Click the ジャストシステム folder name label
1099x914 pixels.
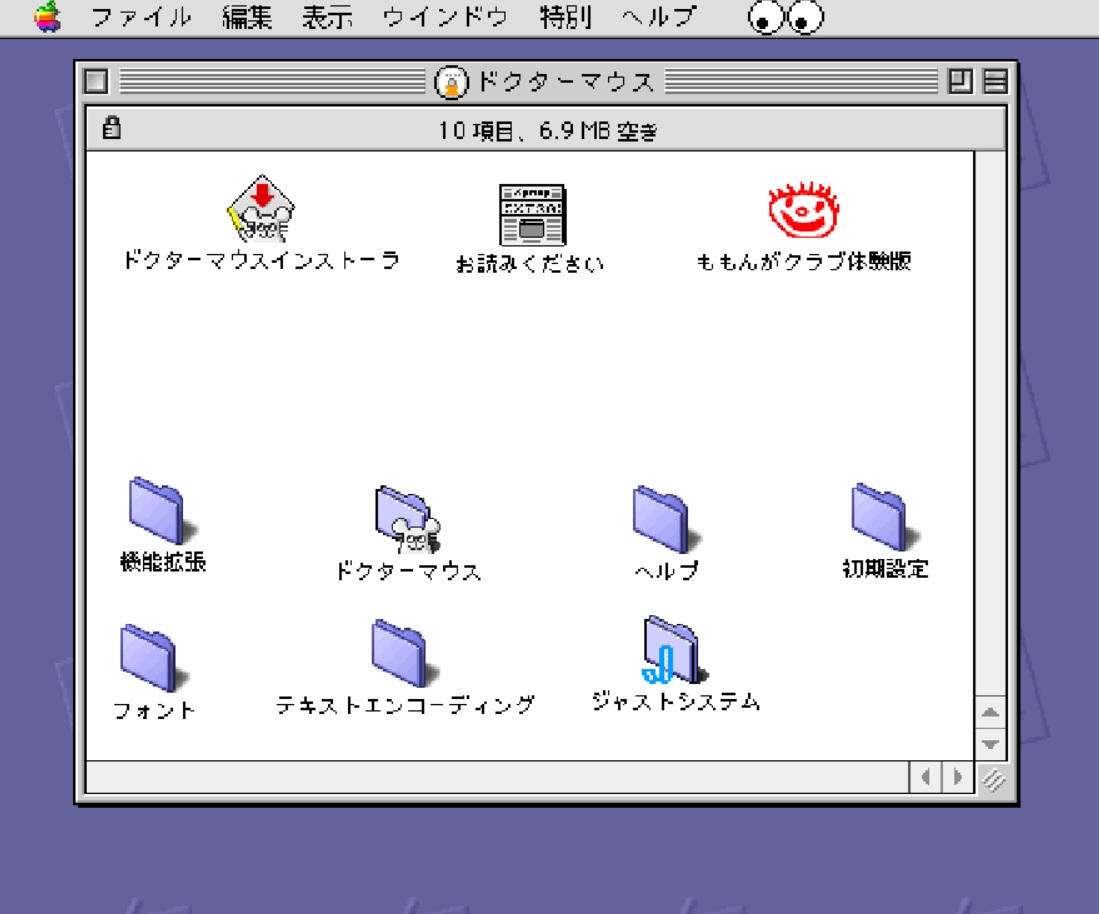[676, 701]
